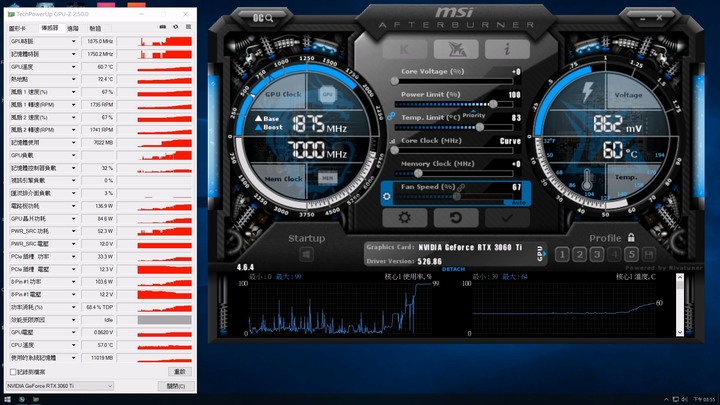Click the hardware monitor graph scrollbar

[680, 305]
